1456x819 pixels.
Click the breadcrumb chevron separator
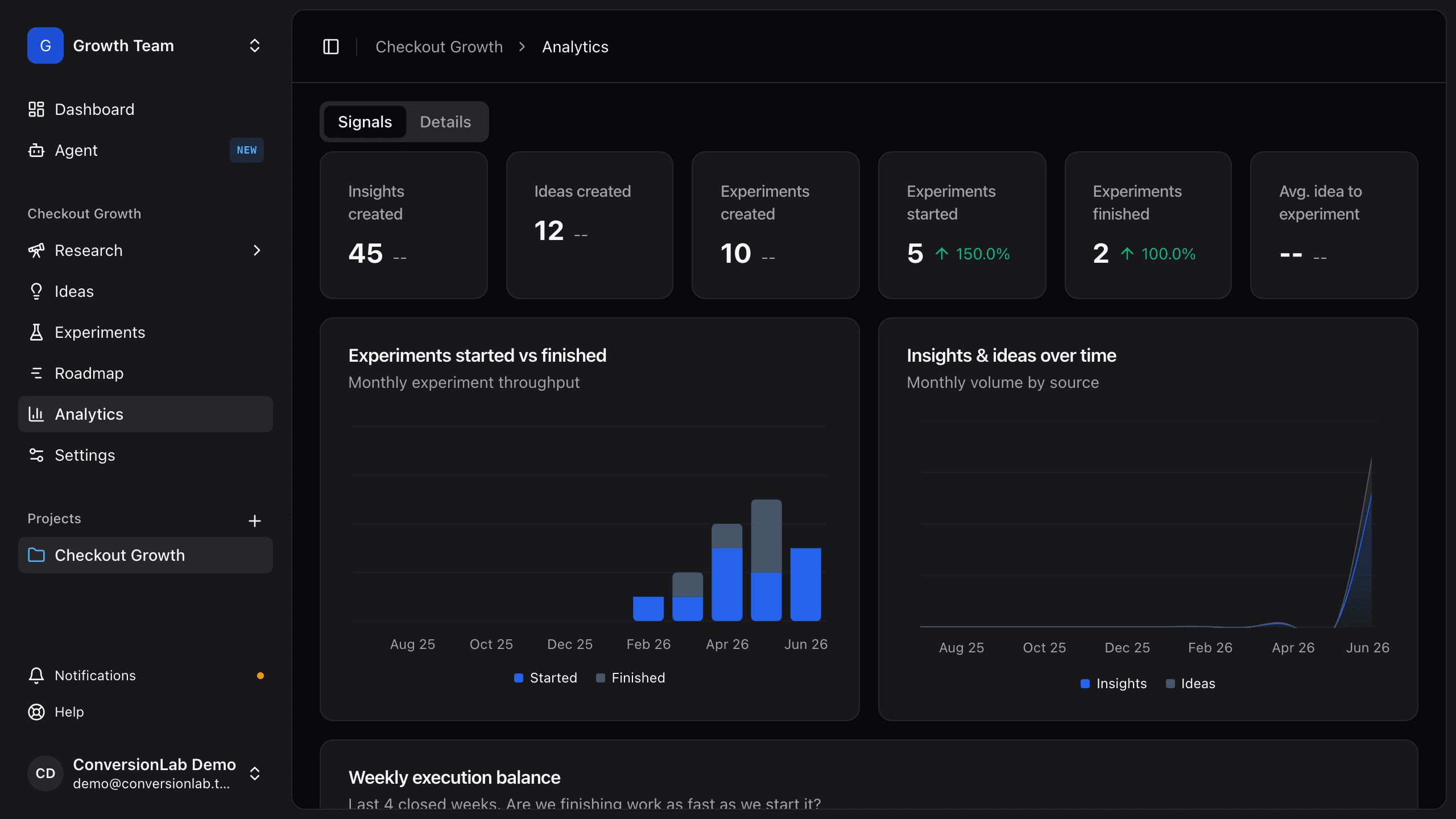coord(522,47)
